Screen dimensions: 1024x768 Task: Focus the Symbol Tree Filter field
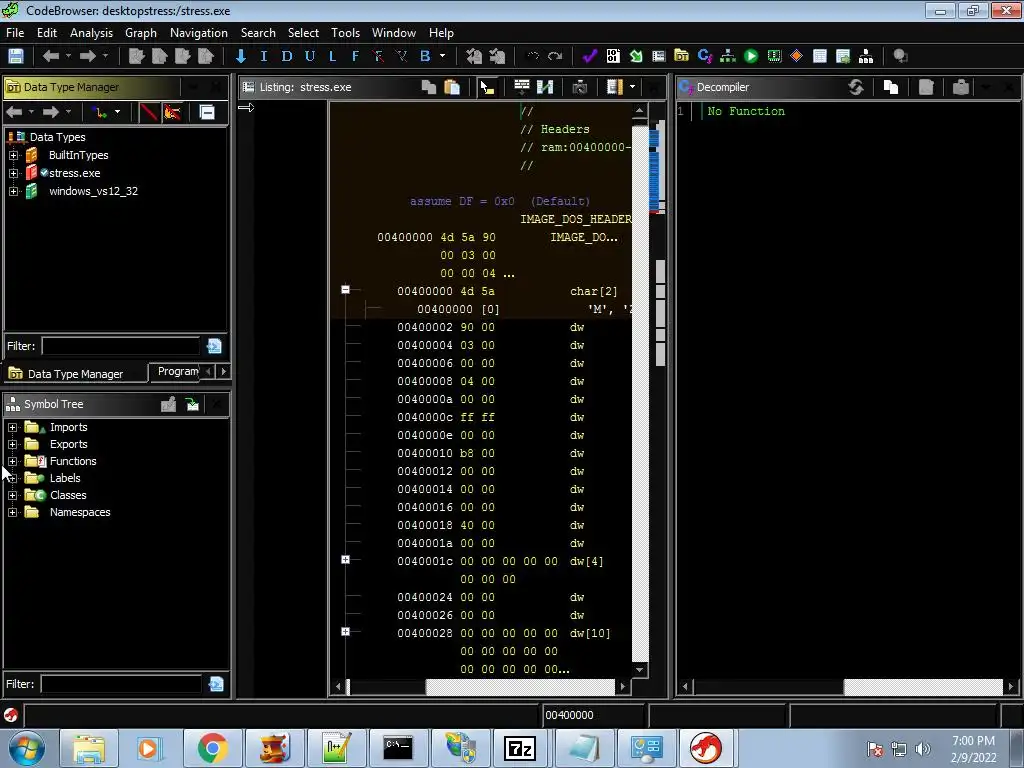pyautogui.click(x=121, y=684)
